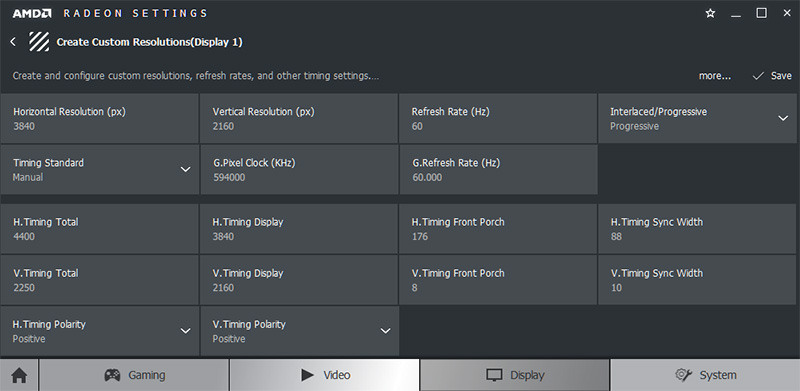Screen dimensions: 800x391
Task: Click the AMD logo
Action: tap(32, 13)
